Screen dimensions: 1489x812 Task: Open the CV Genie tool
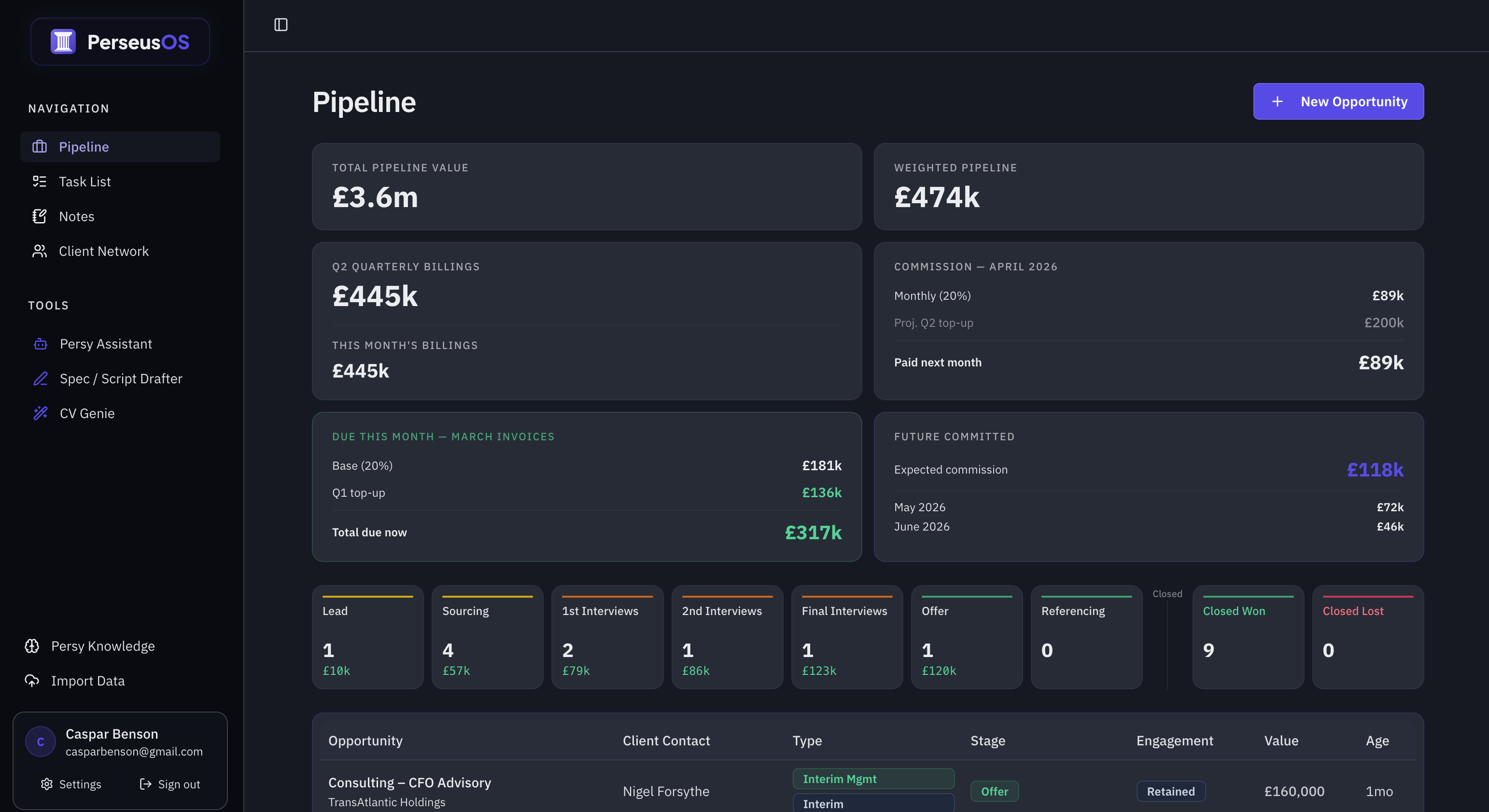pos(120,413)
